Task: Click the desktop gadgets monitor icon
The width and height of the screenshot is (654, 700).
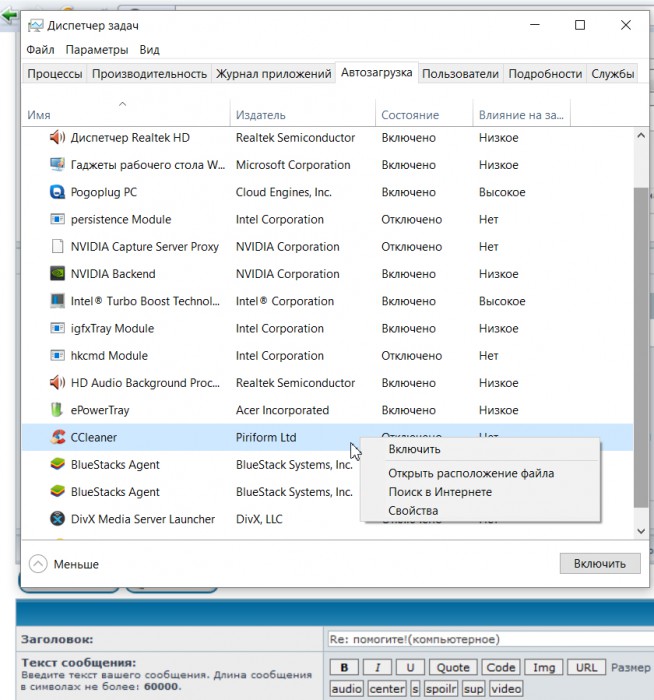Action: 57,164
